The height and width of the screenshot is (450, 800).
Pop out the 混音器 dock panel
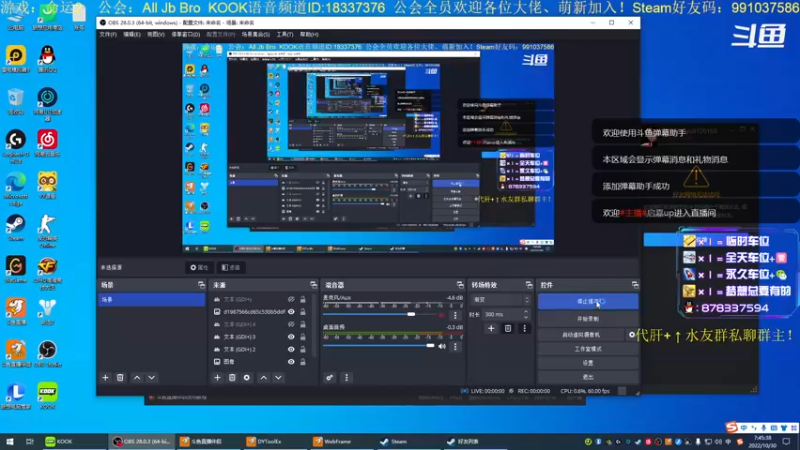[460, 285]
